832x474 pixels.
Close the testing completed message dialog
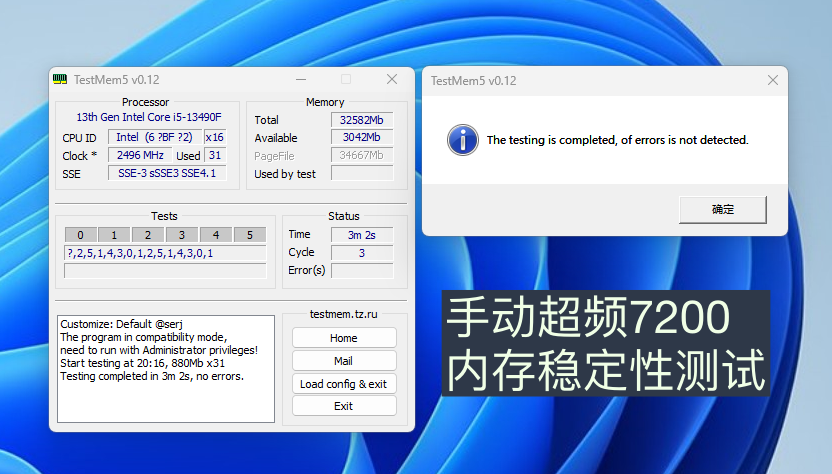coord(773,80)
